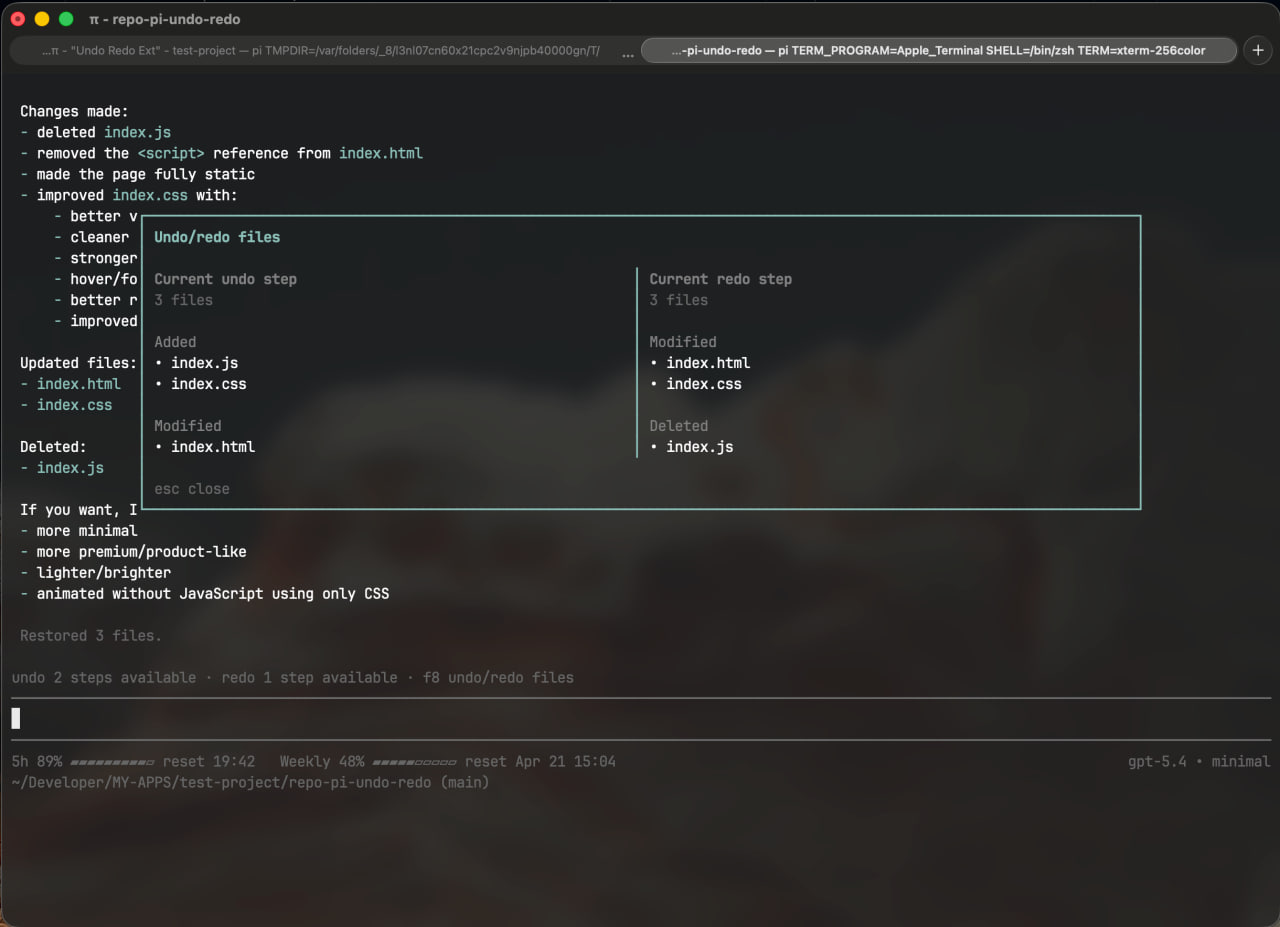Click "f8 undo/redo files" status hint
Viewport: 1280px width, 927px height.
coord(498,678)
